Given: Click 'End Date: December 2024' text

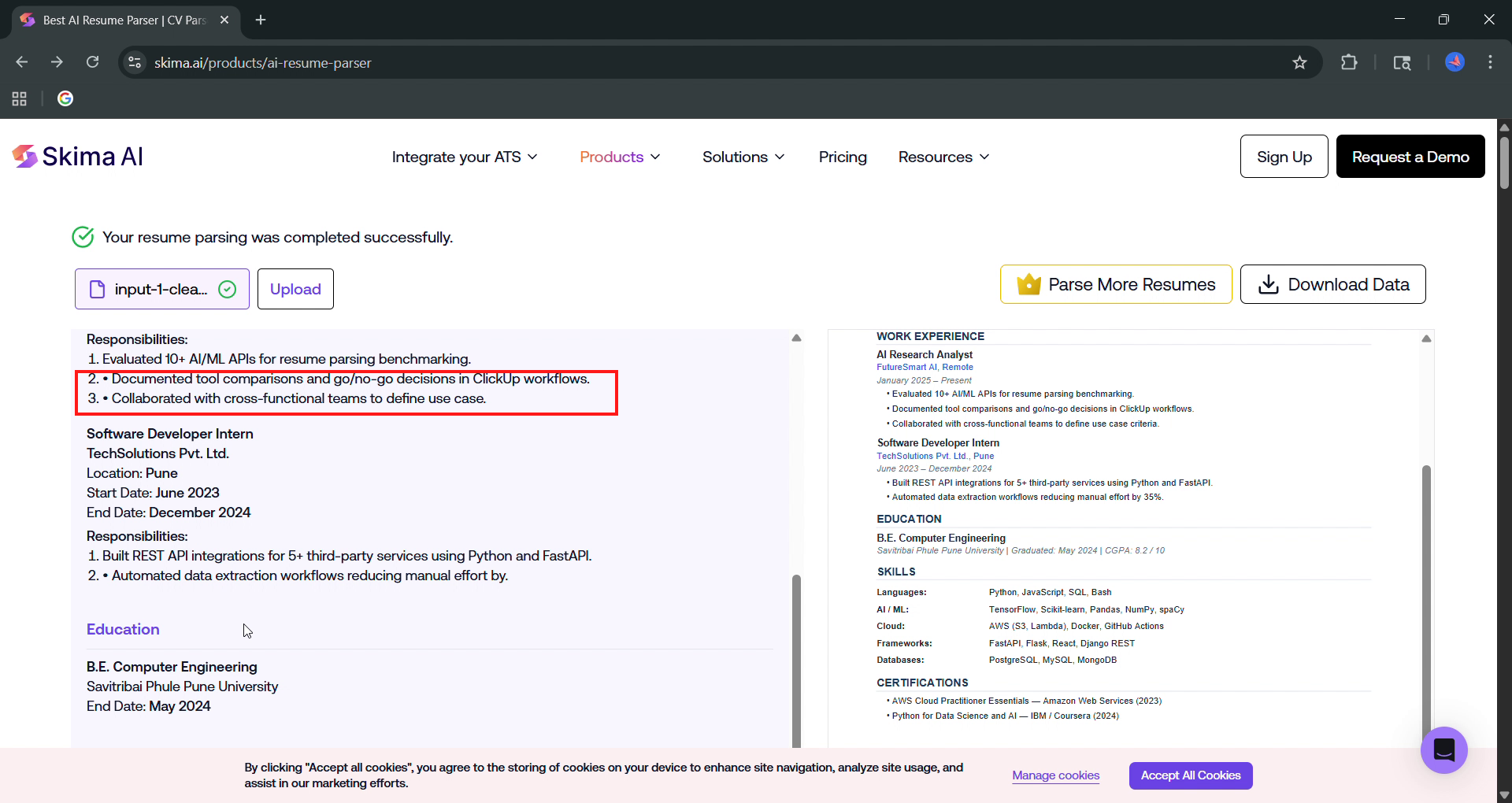Looking at the screenshot, I should pyautogui.click(x=169, y=513).
